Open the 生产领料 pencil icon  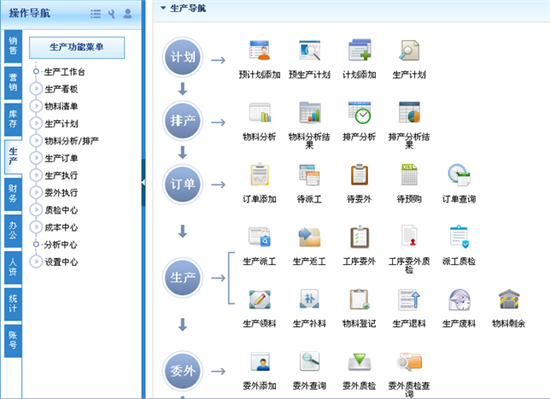coord(260,299)
